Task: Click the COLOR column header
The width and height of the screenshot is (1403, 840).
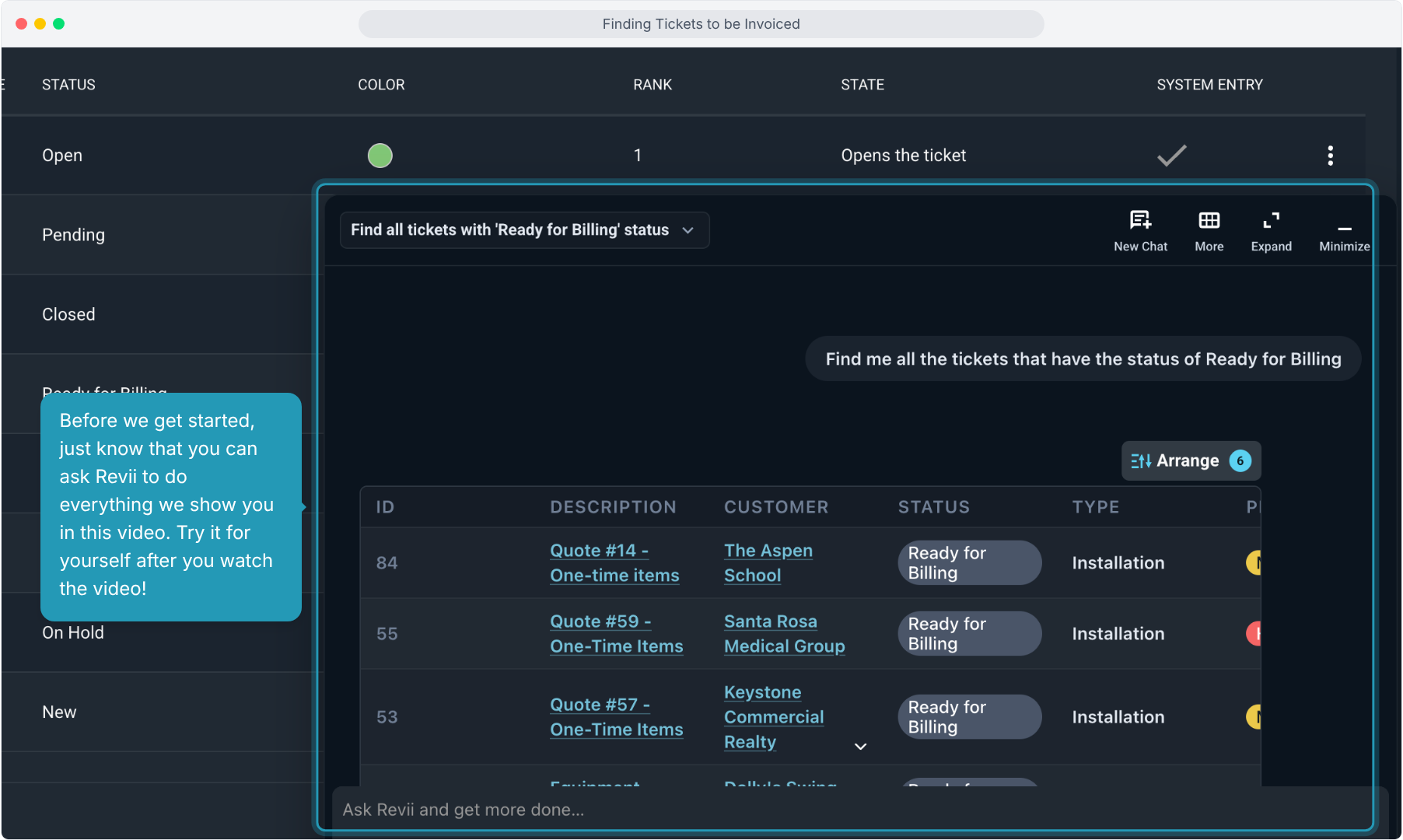Action: [381, 85]
